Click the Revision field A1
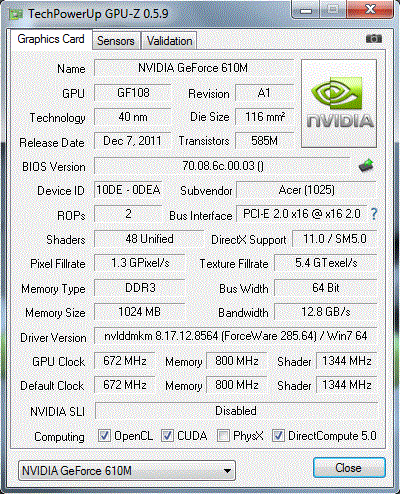Screen dimensions: 400x494 [264, 93]
